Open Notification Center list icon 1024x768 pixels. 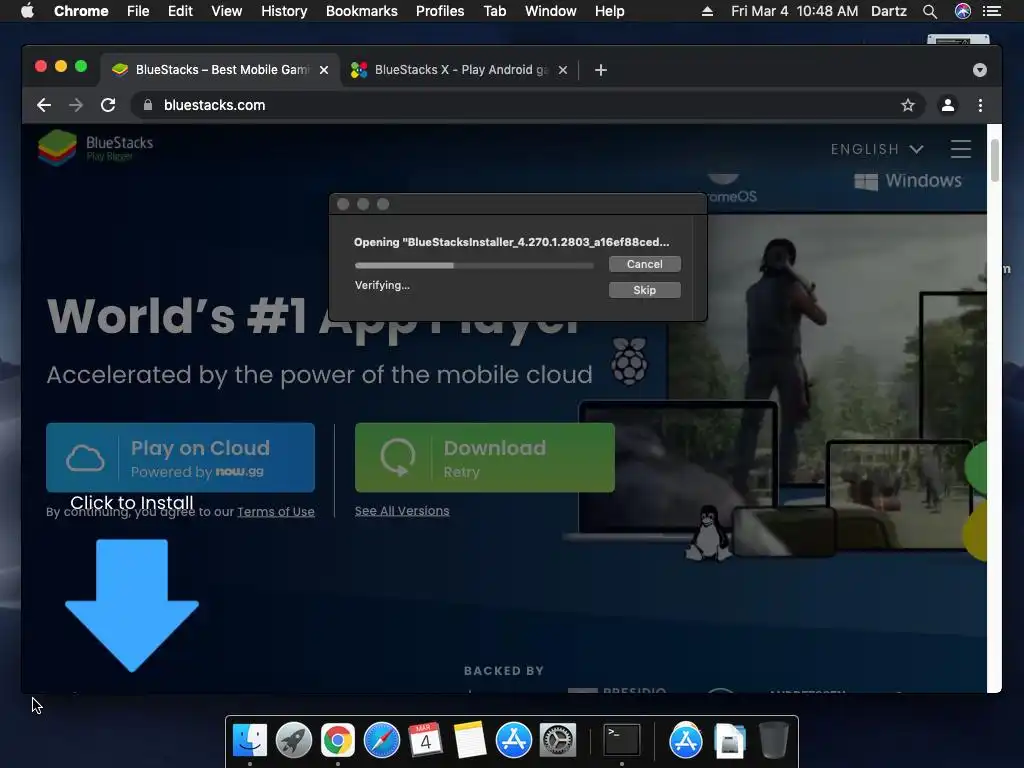coord(992,11)
